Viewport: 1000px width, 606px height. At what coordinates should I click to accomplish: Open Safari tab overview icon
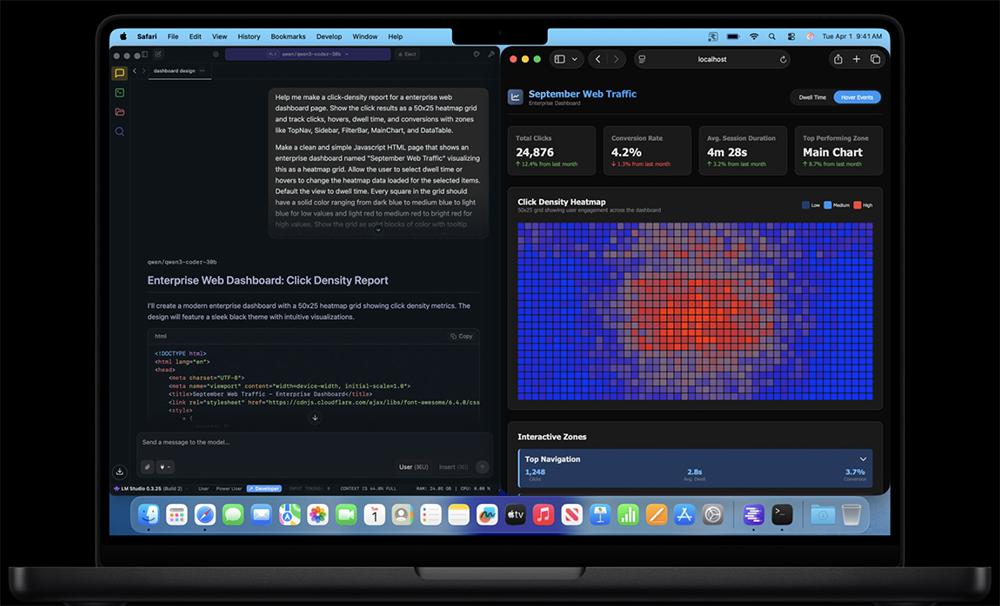[x=875, y=59]
